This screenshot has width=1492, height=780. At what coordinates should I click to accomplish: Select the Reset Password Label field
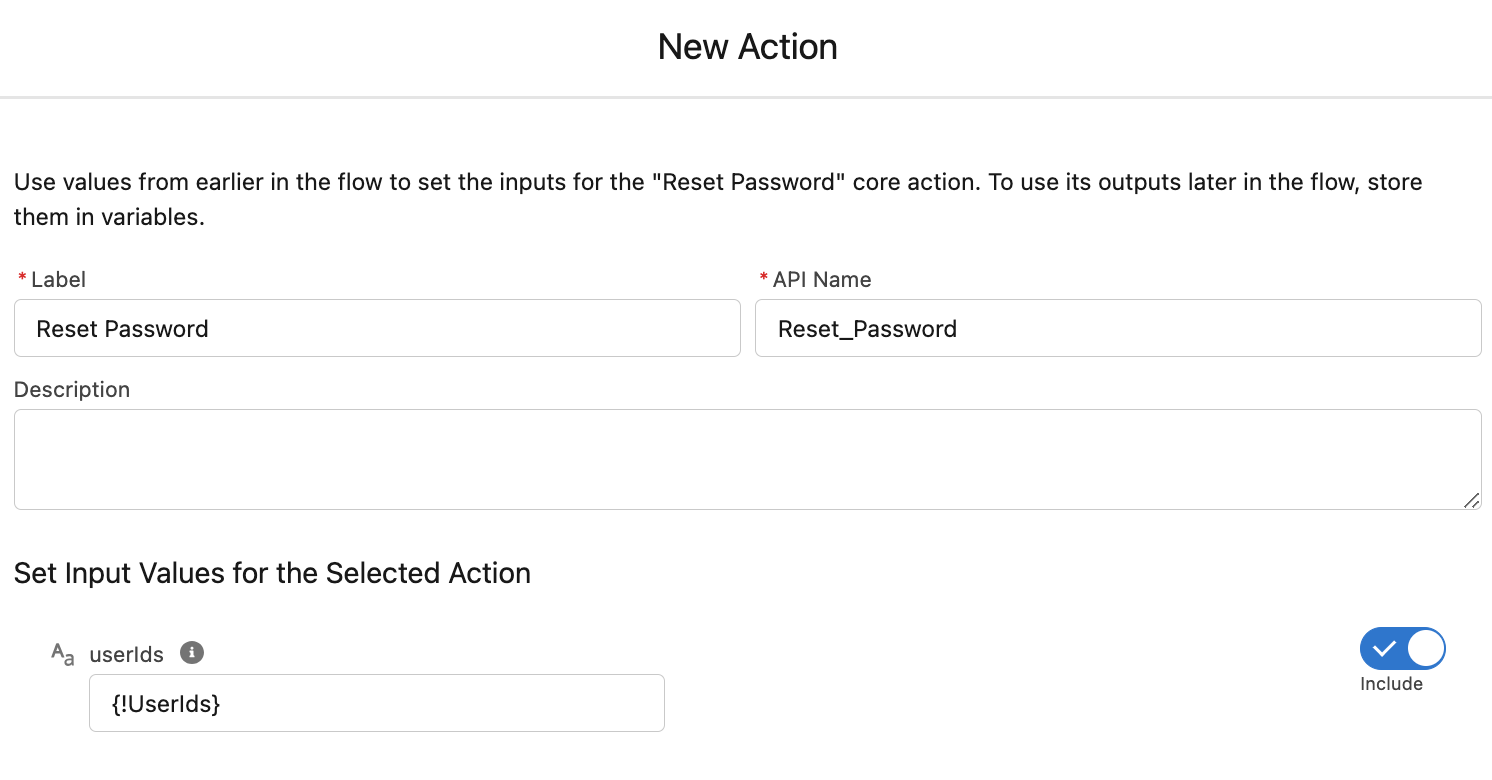pyautogui.click(x=377, y=328)
